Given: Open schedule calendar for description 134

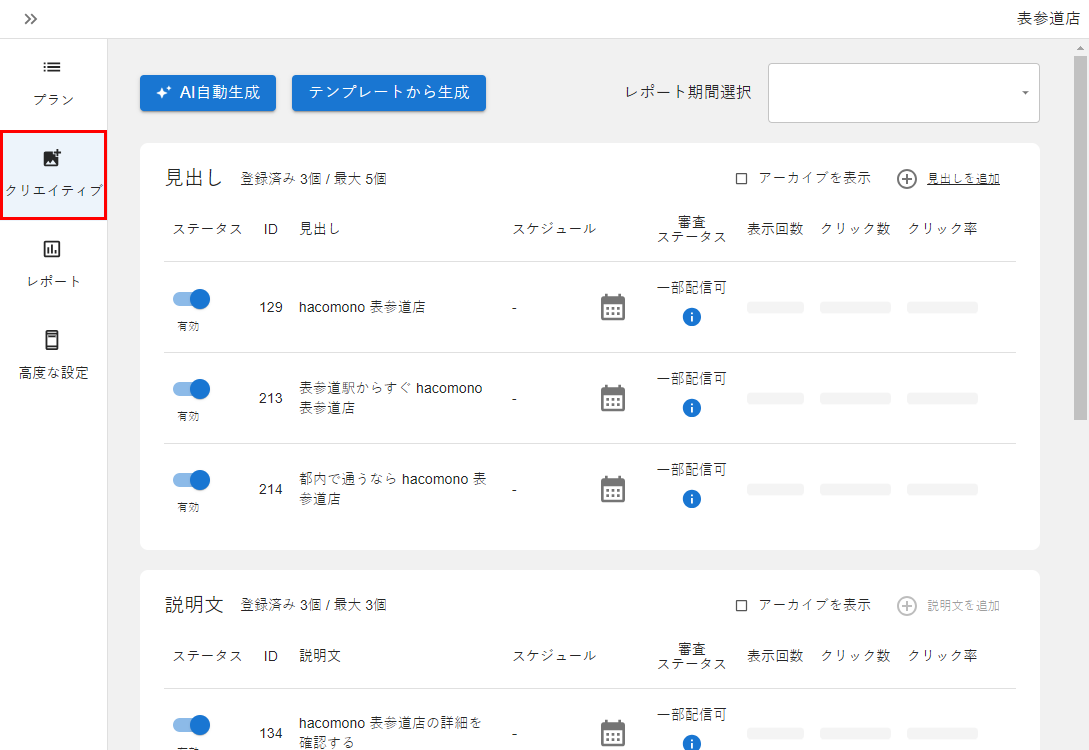Looking at the screenshot, I should click(612, 733).
